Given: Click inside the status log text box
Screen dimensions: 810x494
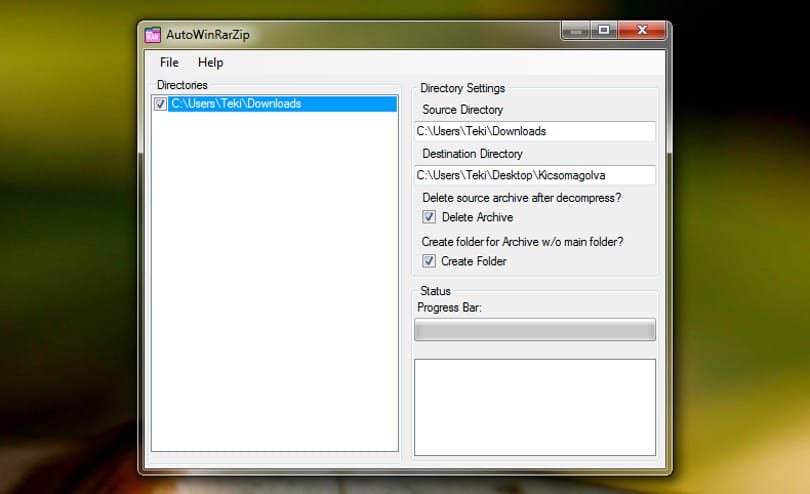Looking at the screenshot, I should pyautogui.click(x=535, y=408).
